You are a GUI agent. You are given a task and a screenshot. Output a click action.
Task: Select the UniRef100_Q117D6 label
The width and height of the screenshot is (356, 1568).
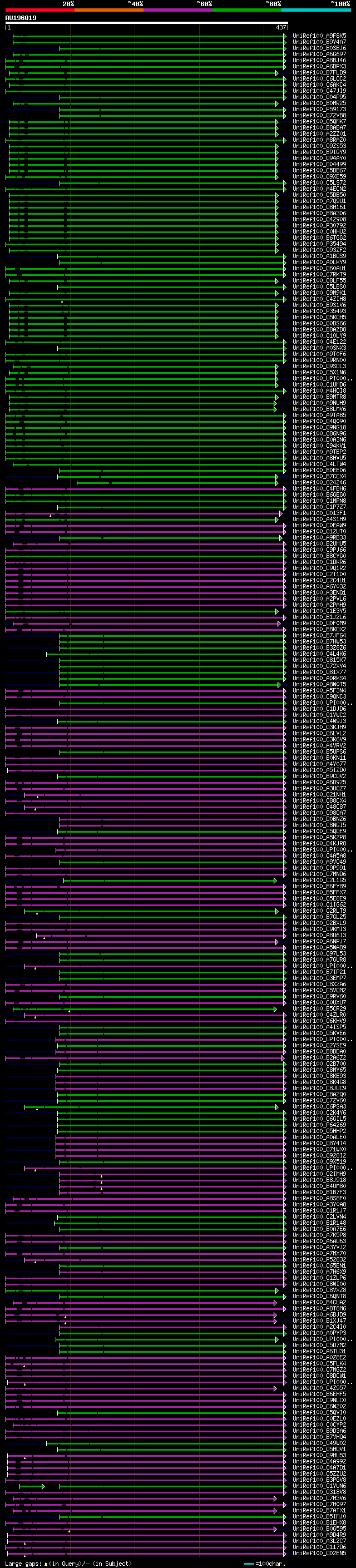[x=319, y=1547]
